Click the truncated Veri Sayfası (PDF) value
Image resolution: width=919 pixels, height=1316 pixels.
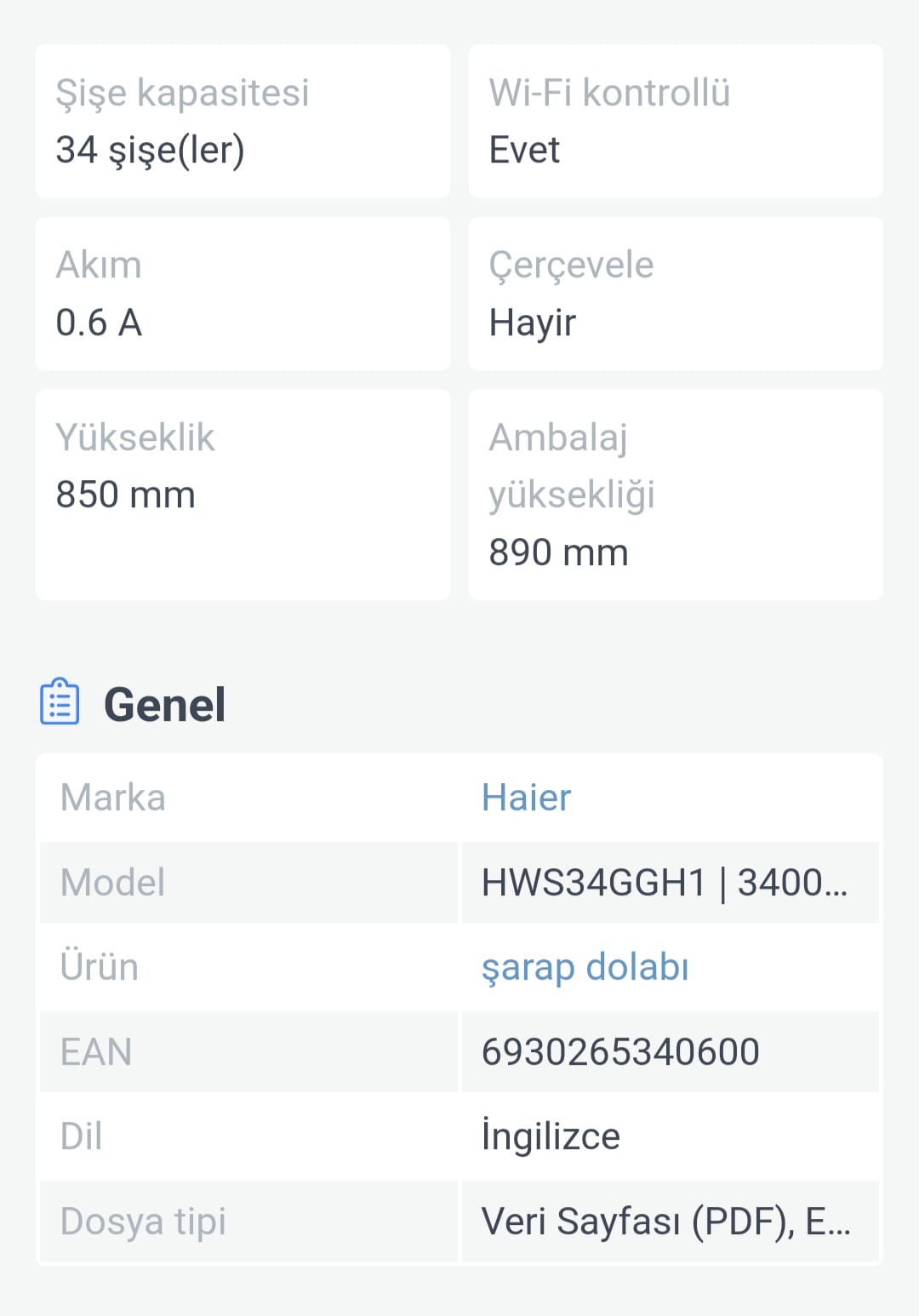pyautogui.click(x=666, y=1222)
